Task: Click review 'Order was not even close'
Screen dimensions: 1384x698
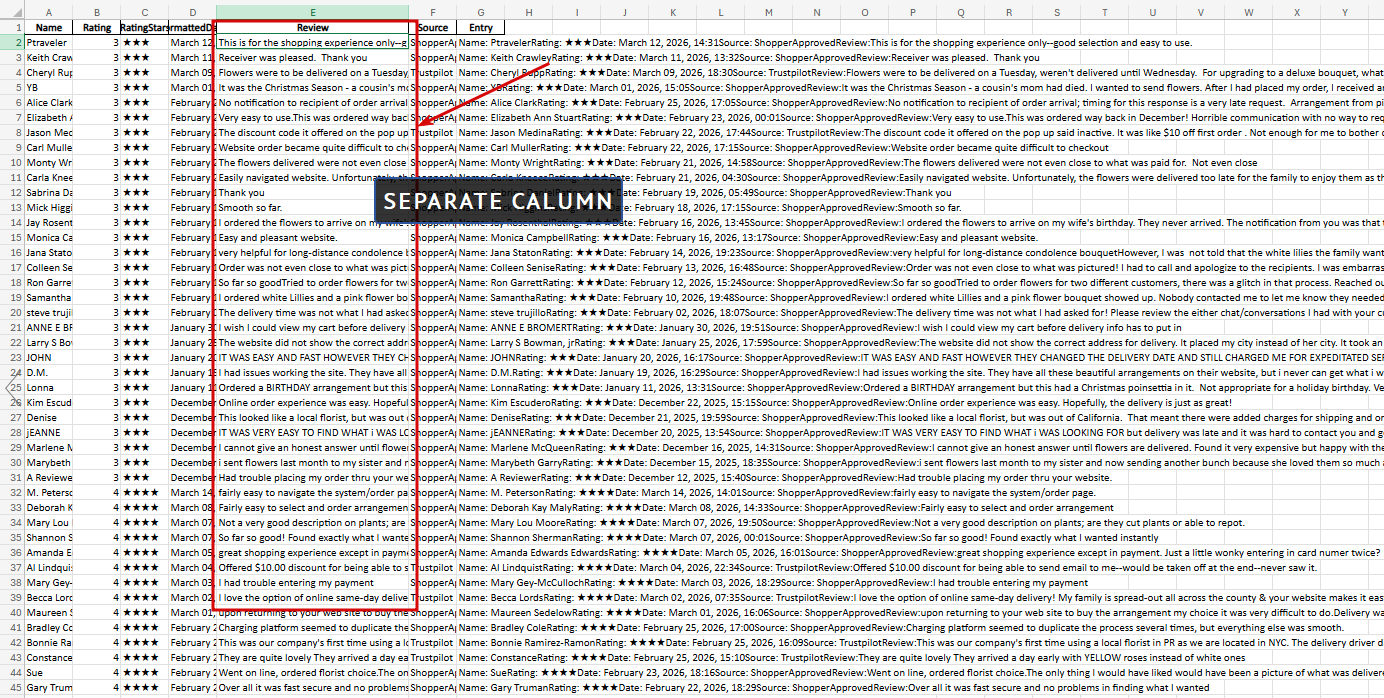Action: 312,267
